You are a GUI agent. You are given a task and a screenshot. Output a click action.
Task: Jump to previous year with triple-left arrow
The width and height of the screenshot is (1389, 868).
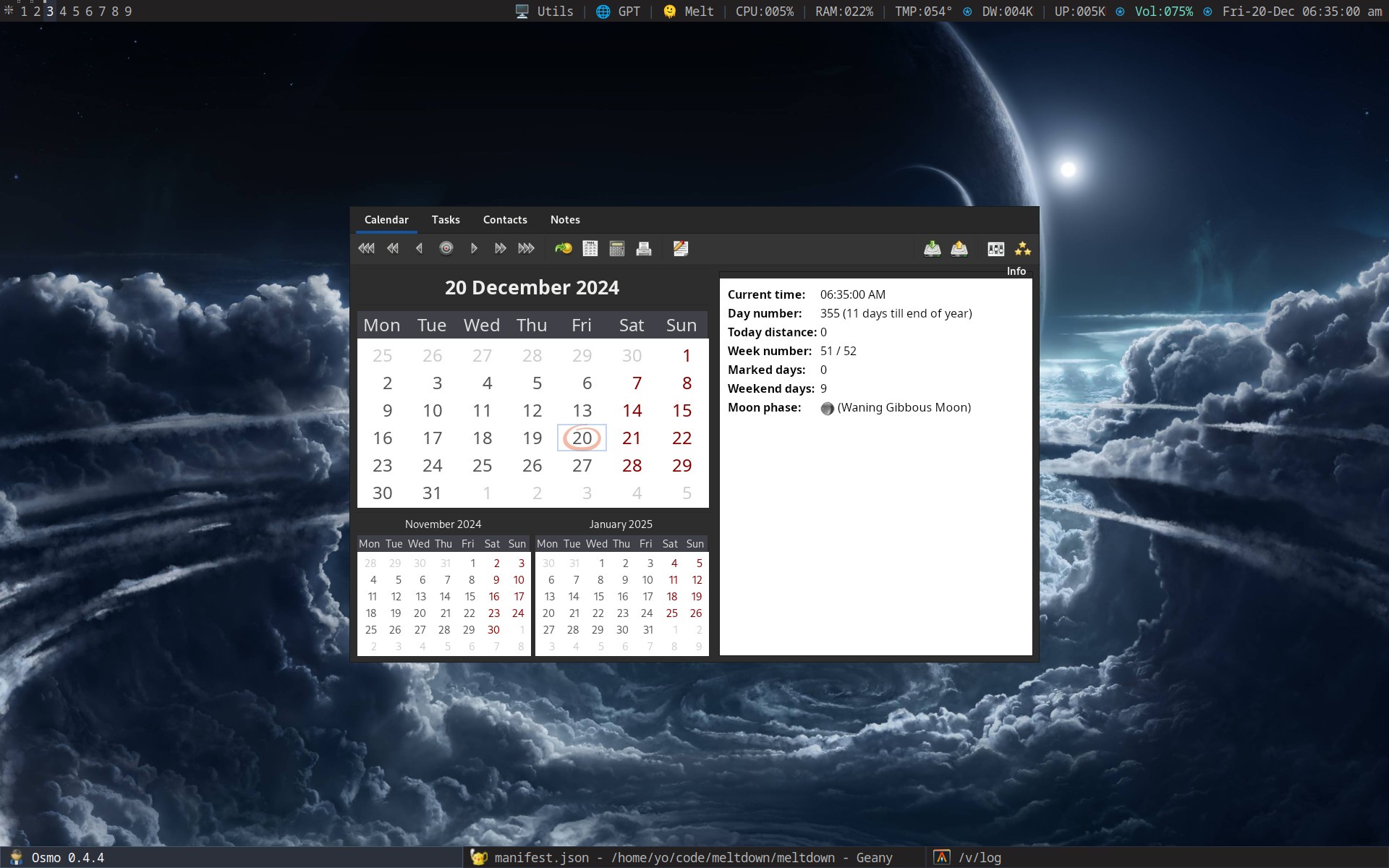point(366,249)
